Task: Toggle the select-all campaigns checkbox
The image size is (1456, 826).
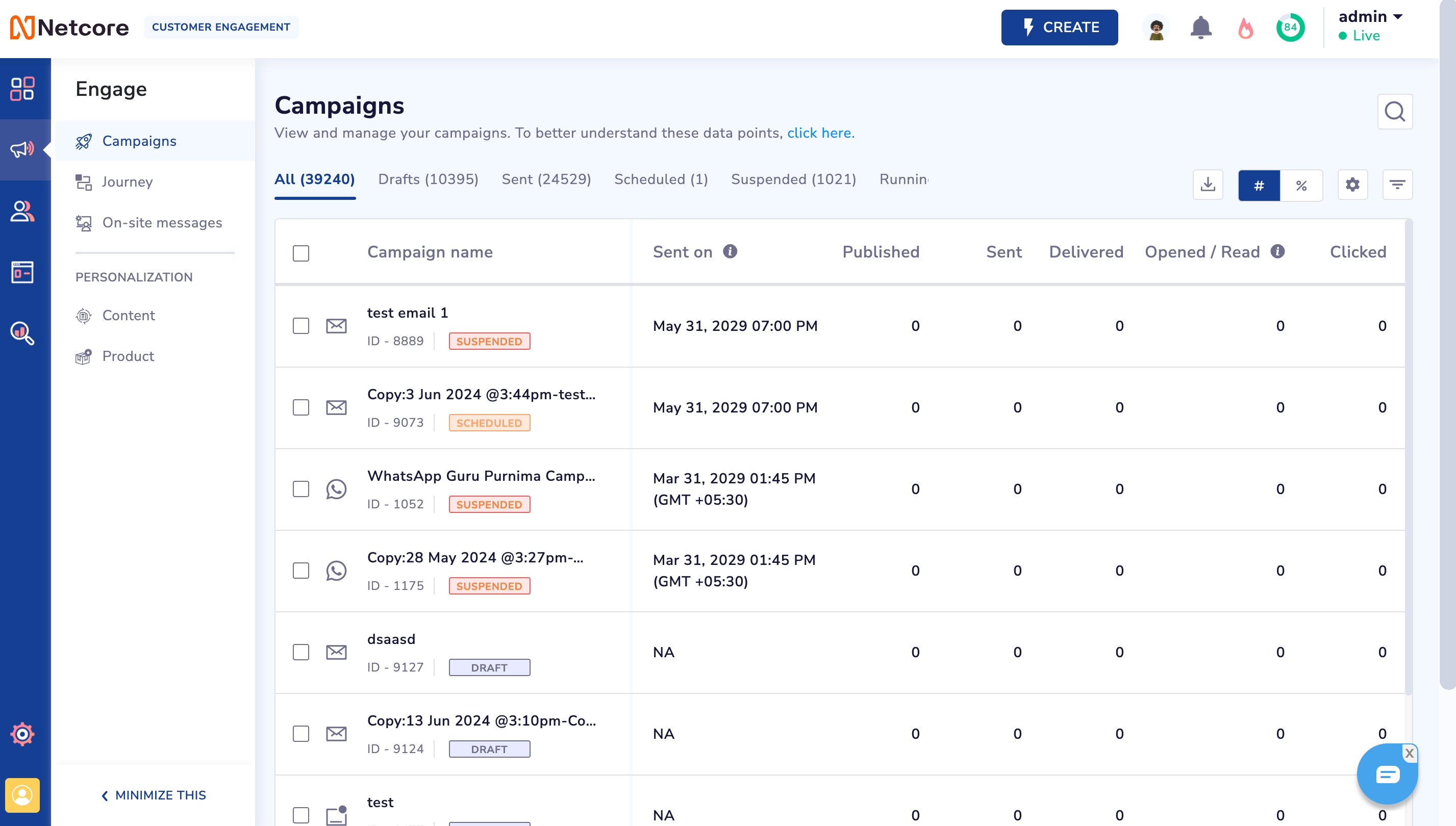Action: 301,253
